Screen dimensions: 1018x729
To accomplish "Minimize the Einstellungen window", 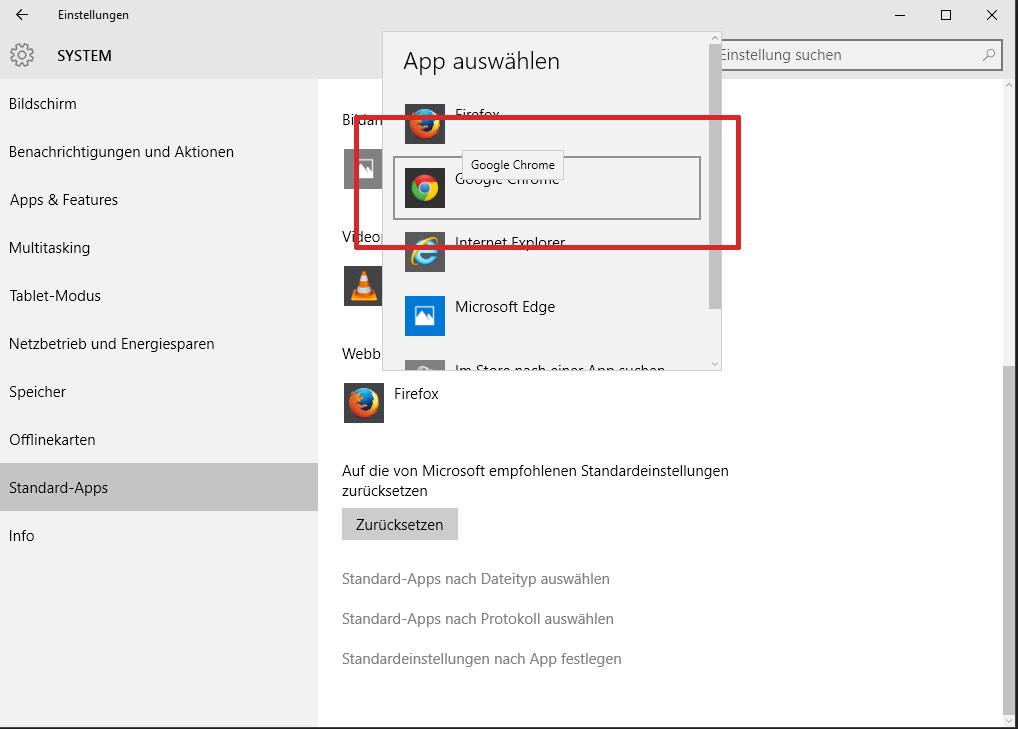I will (x=900, y=14).
